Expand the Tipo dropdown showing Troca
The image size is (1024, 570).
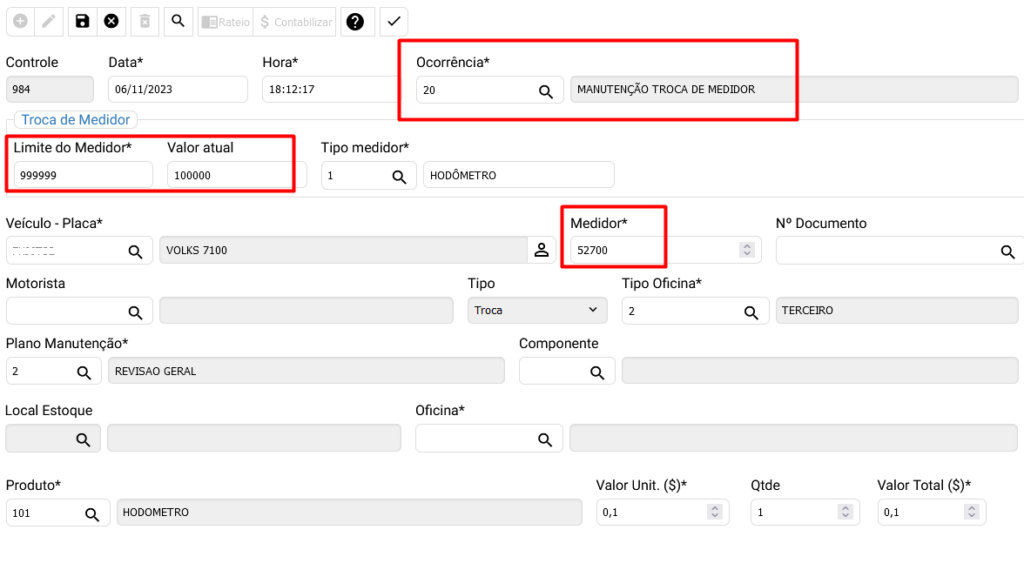coord(537,311)
